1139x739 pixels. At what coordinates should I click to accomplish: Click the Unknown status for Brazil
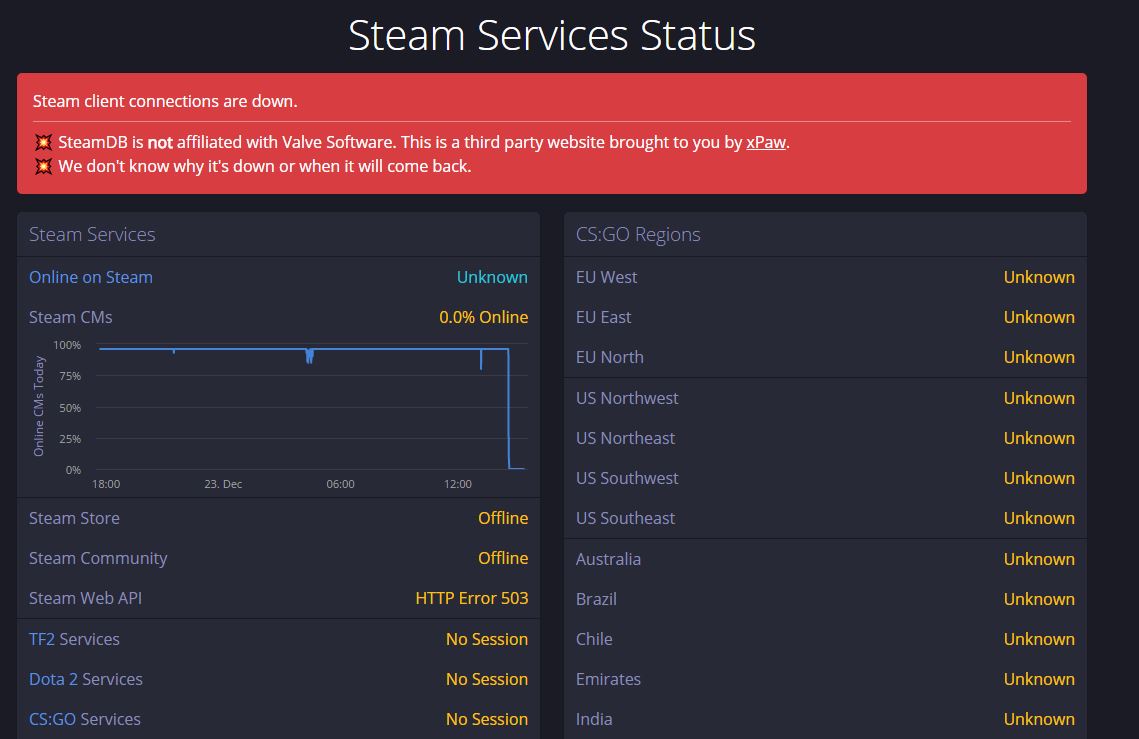click(1039, 599)
